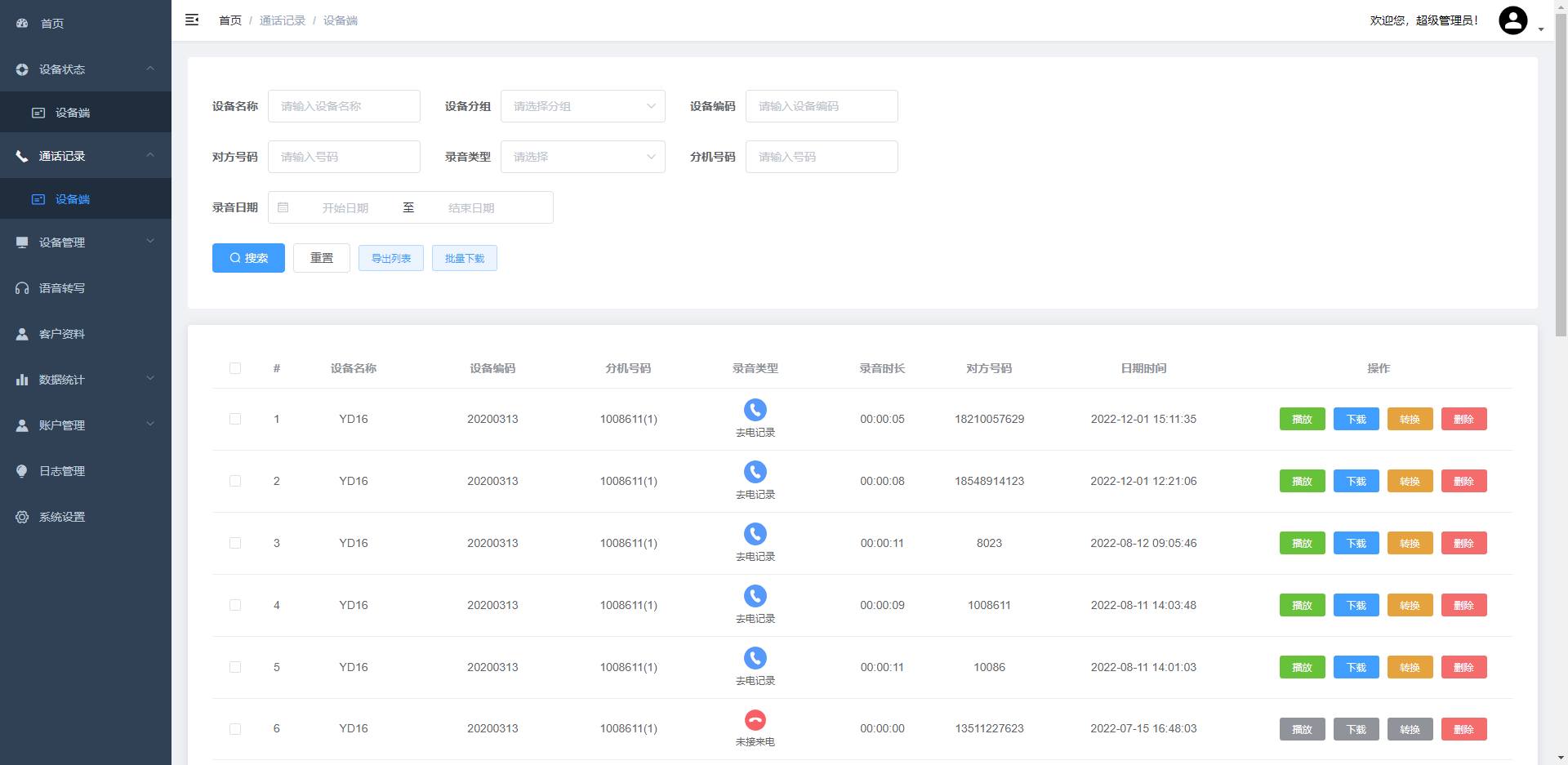The width and height of the screenshot is (1568, 765).
Task: Click the green 播放 button in row 2
Action: [x=1302, y=481]
